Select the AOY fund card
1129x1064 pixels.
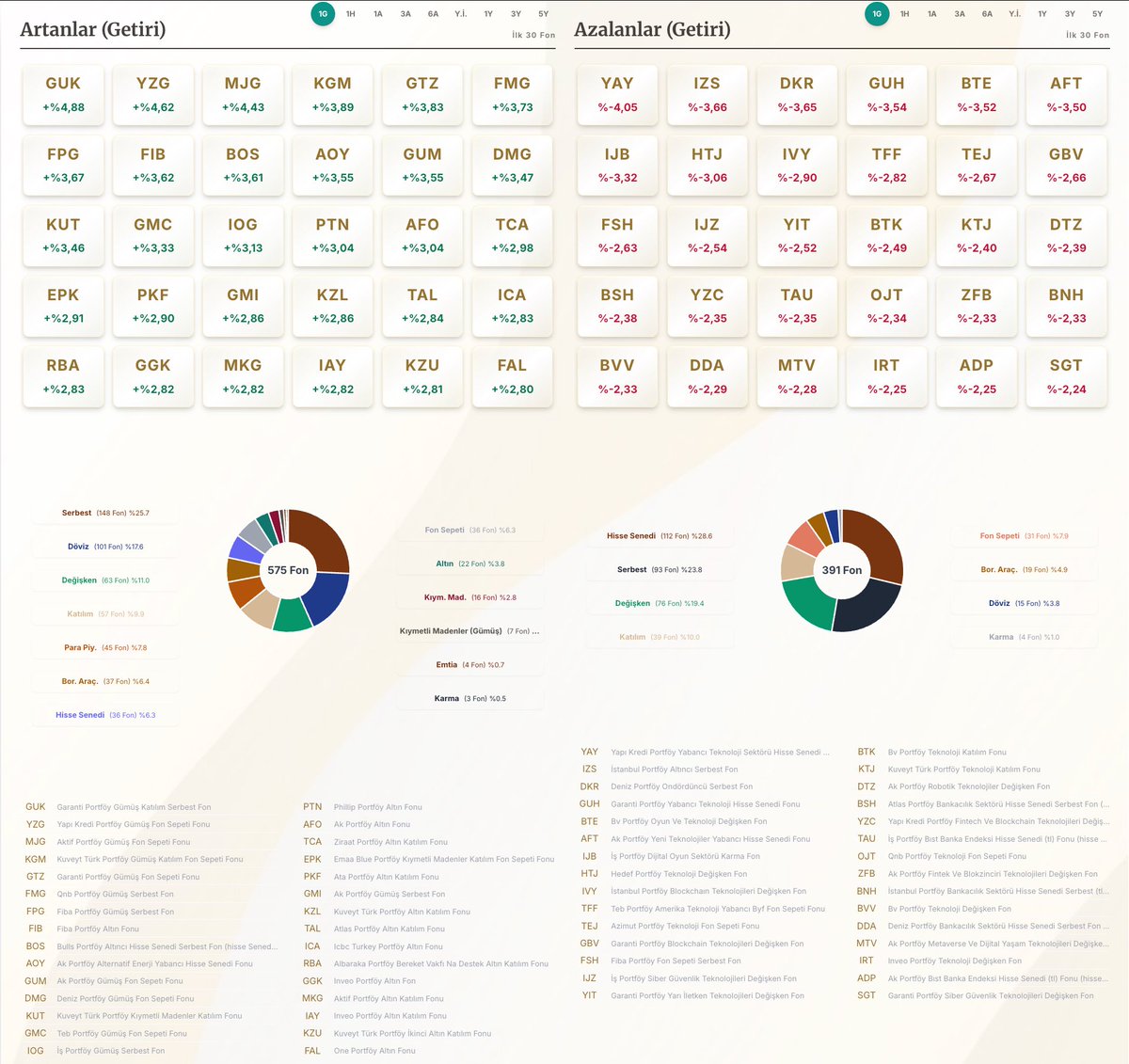332,165
